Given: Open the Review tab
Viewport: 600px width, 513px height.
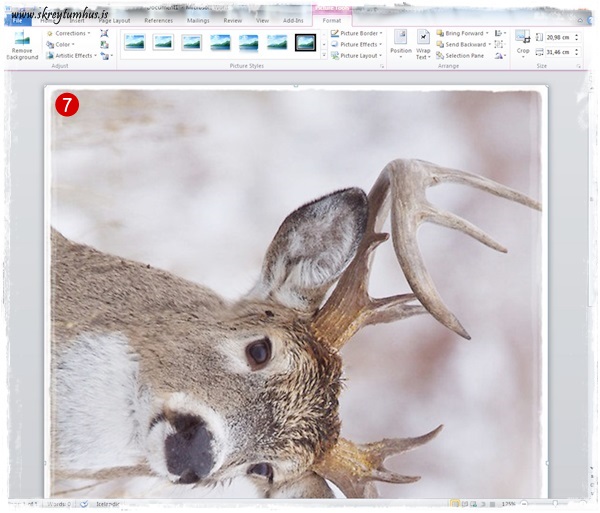Looking at the screenshot, I should (x=233, y=20).
